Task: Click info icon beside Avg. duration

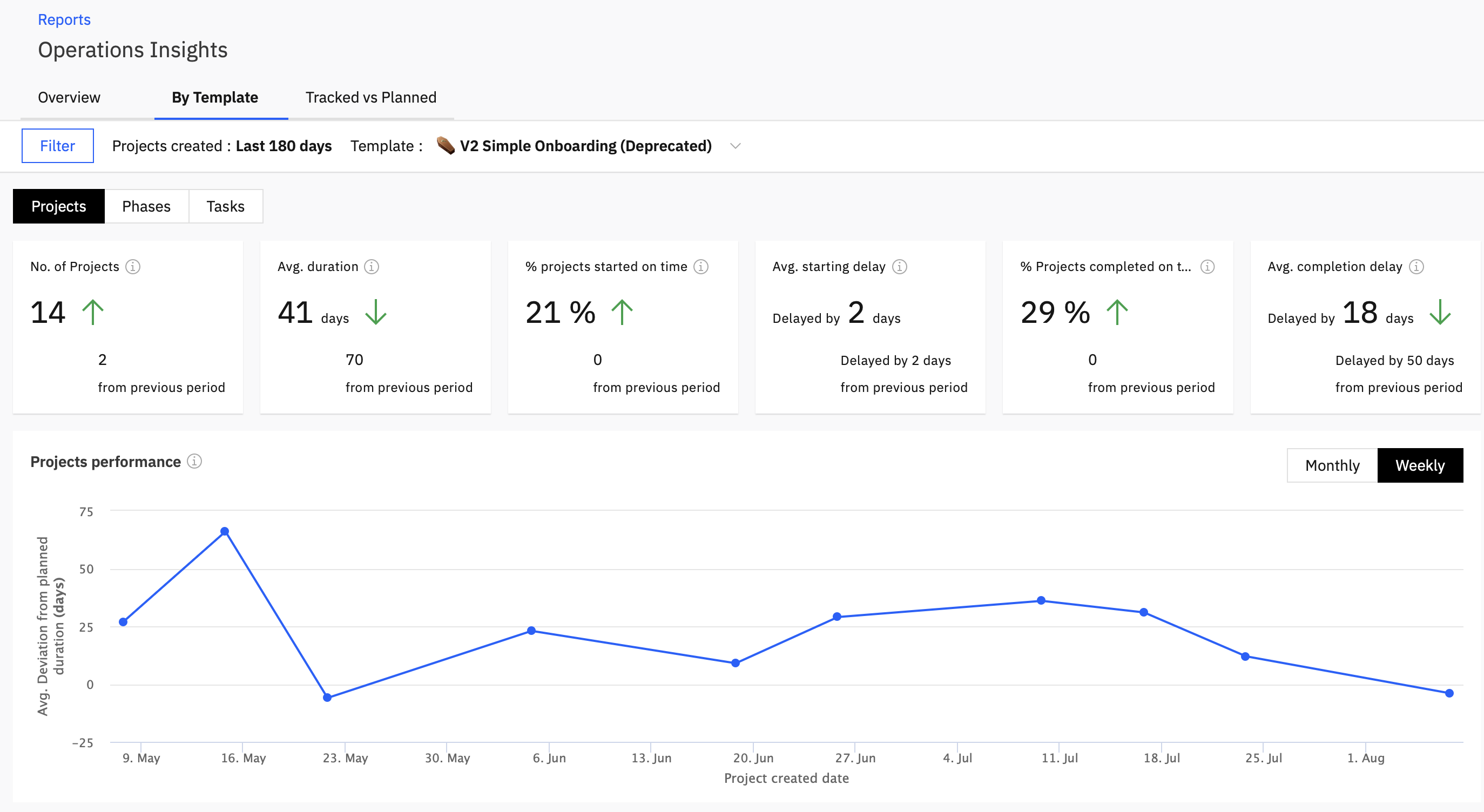Action: point(372,267)
